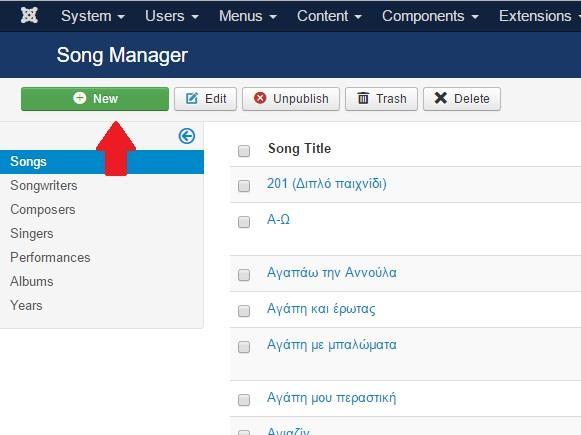The width and height of the screenshot is (581, 435).
Task: Click the Trash button
Action: tap(381, 99)
